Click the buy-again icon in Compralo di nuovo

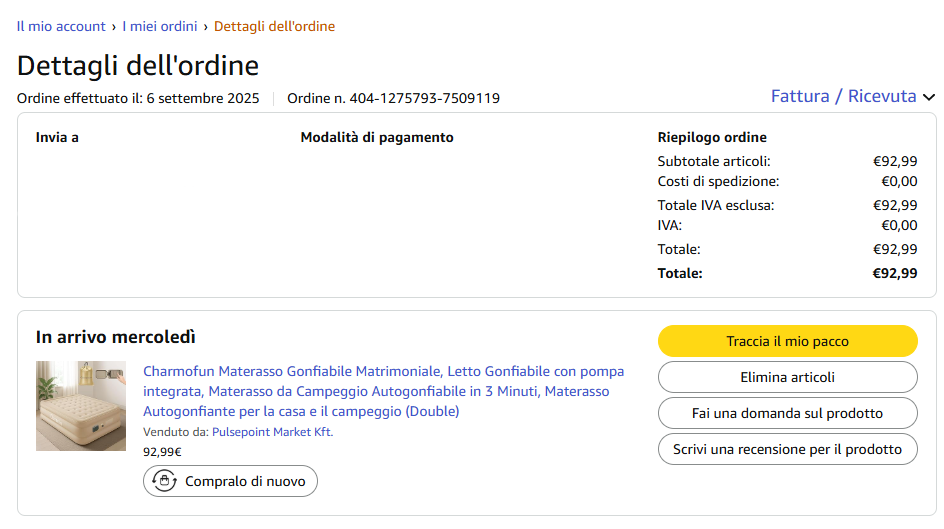point(164,481)
